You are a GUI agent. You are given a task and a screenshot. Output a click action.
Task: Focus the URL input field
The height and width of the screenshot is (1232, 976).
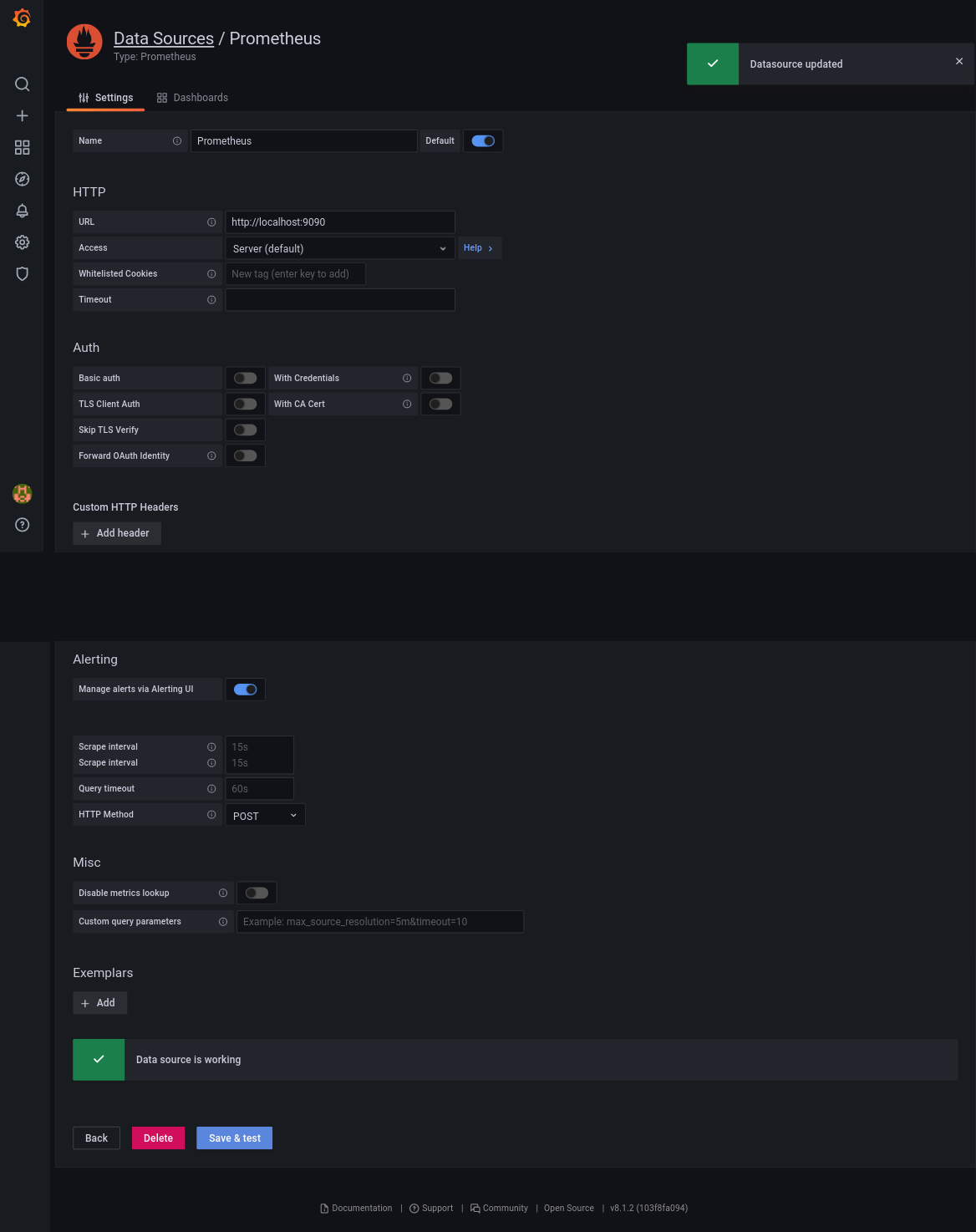click(340, 222)
